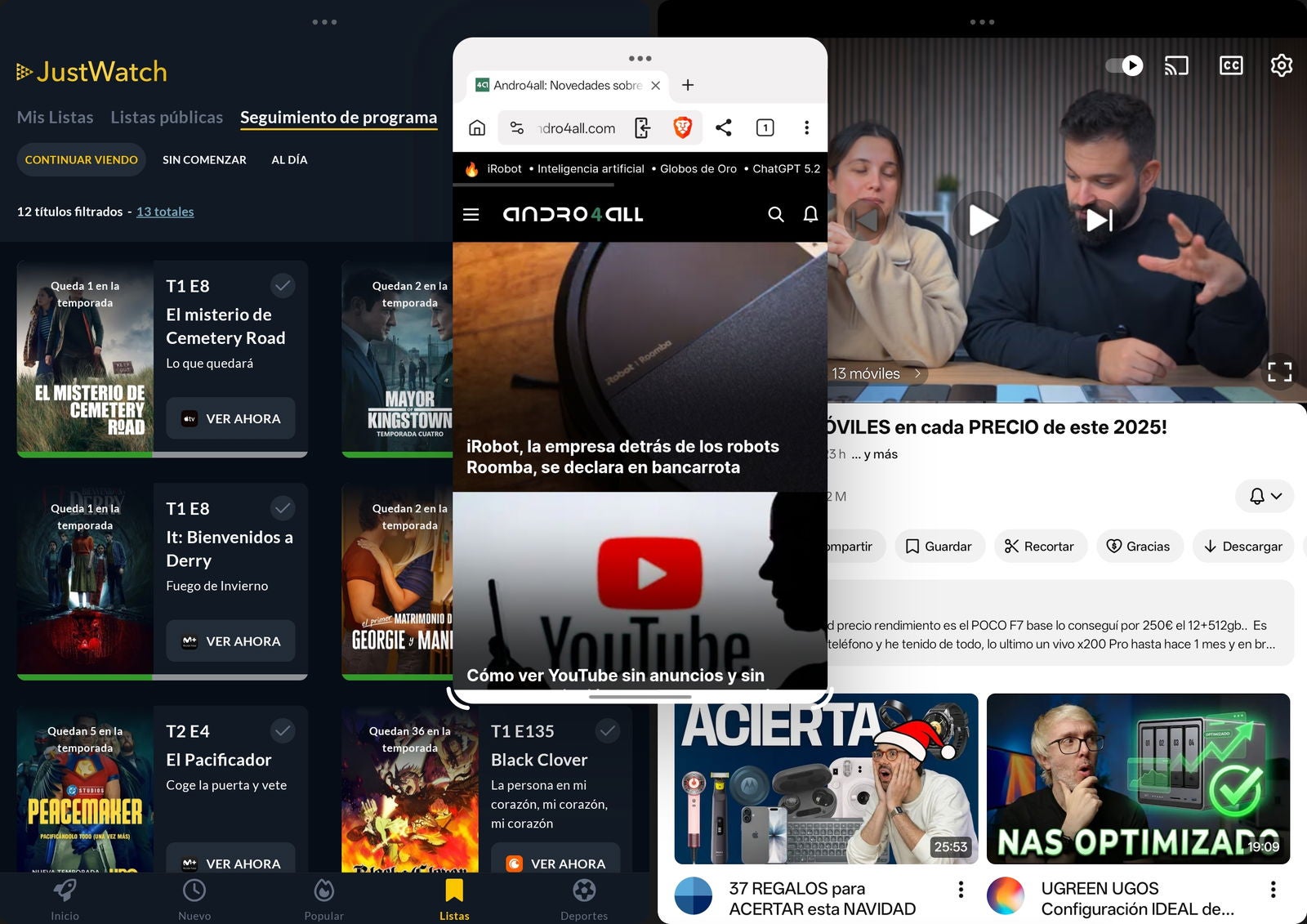Open the Popular flame tab in JustWatch
1307x924 pixels.
coord(323,897)
